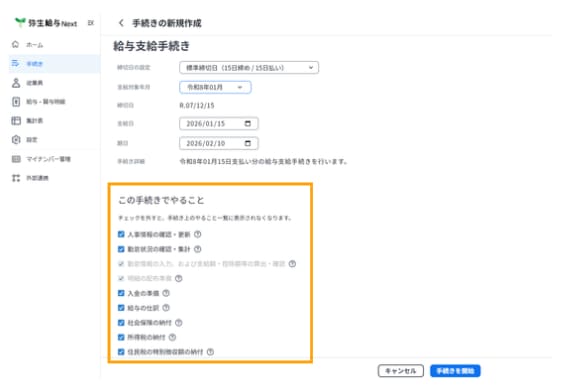This screenshot has height=391, width=564.
Task: Open the calendar picker on the 2026/02/10 field
Action: (248, 143)
